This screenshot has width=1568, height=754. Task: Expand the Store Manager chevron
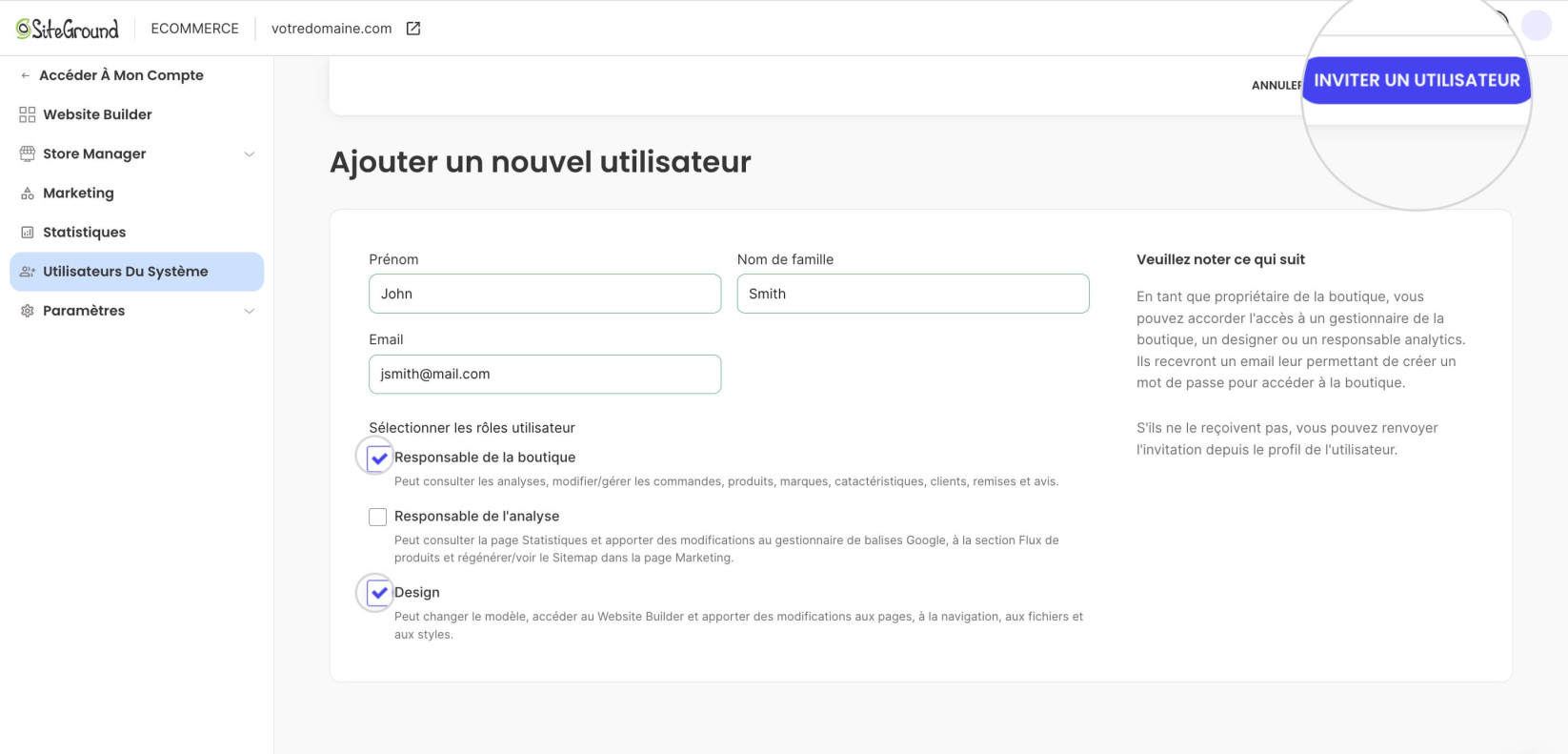250,154
